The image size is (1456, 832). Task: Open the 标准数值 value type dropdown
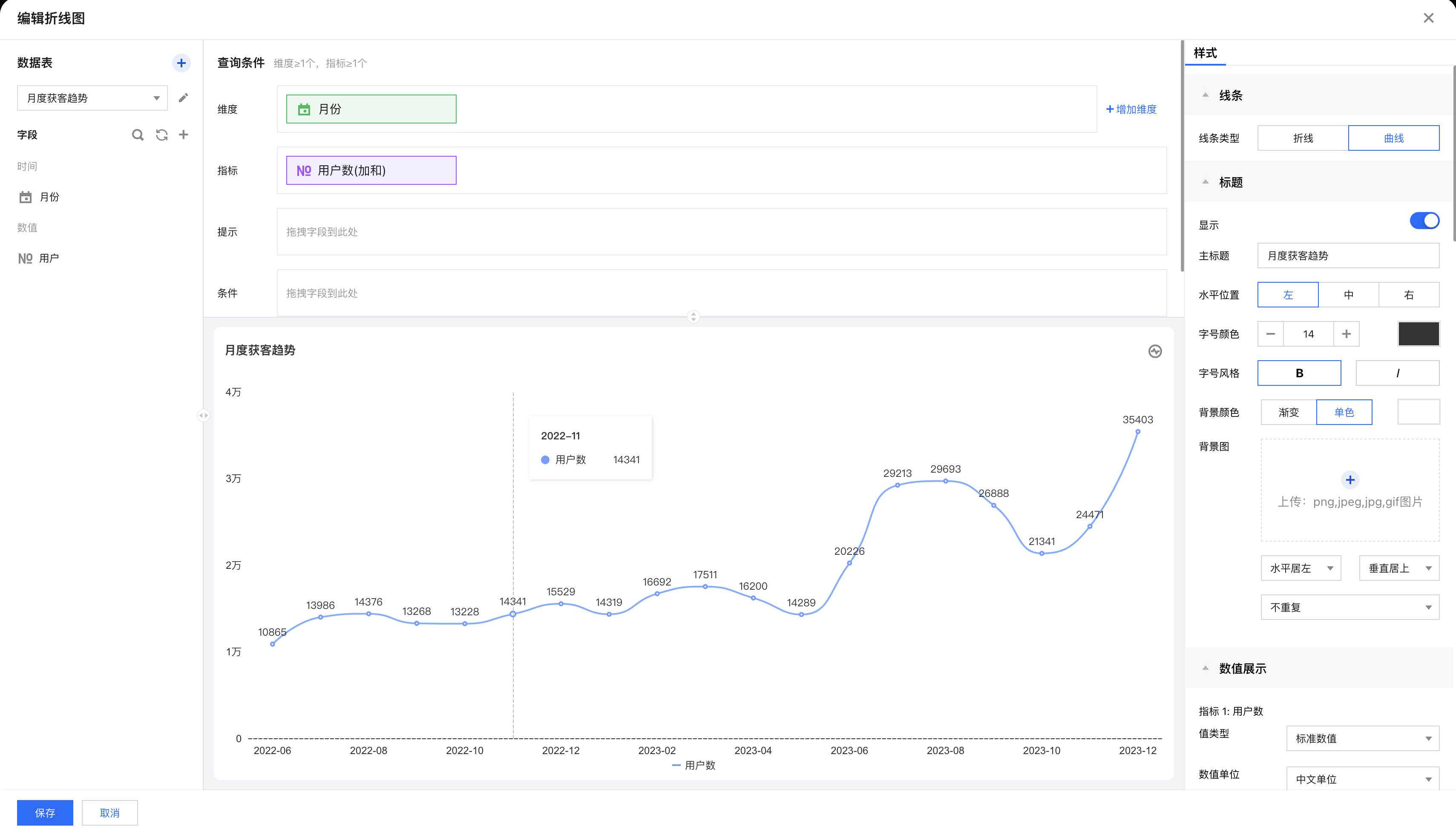pos(1362,738)
